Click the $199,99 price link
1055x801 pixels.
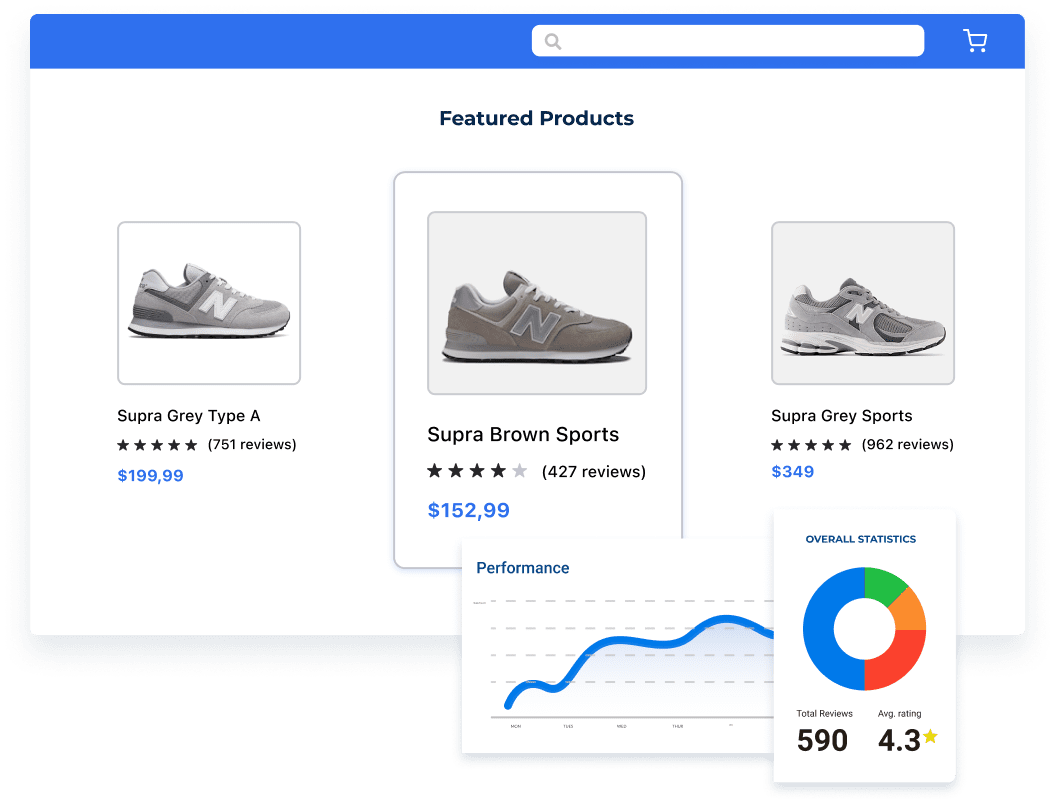(x=150, y=475)
